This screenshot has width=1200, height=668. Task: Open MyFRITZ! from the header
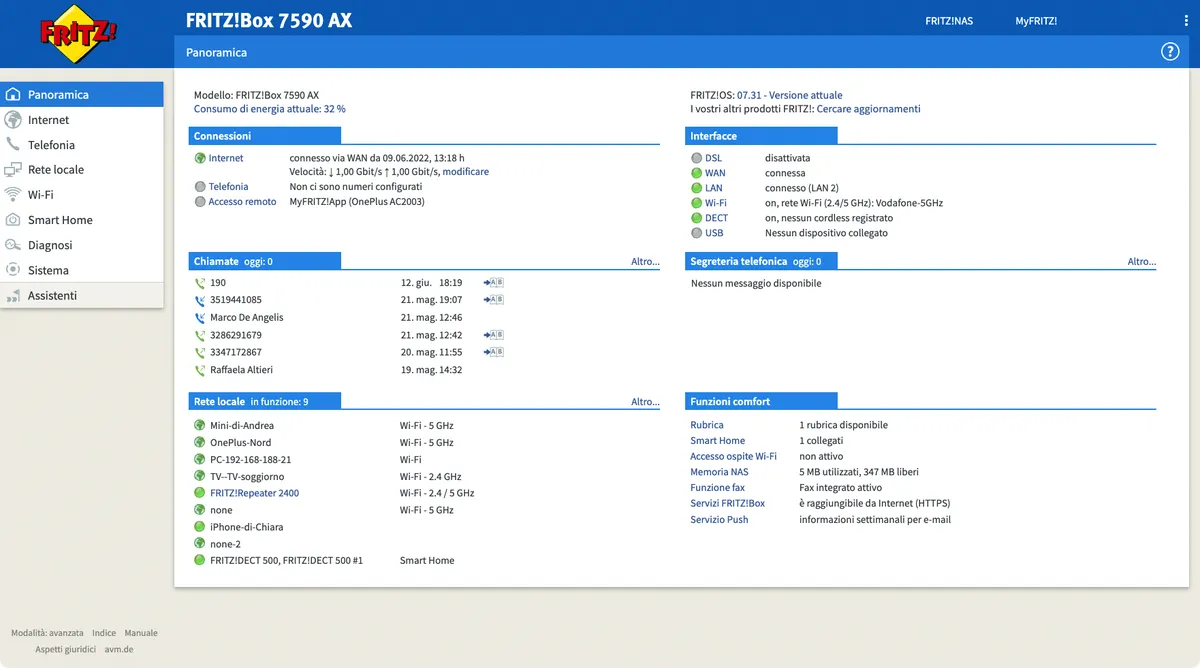1036,21
